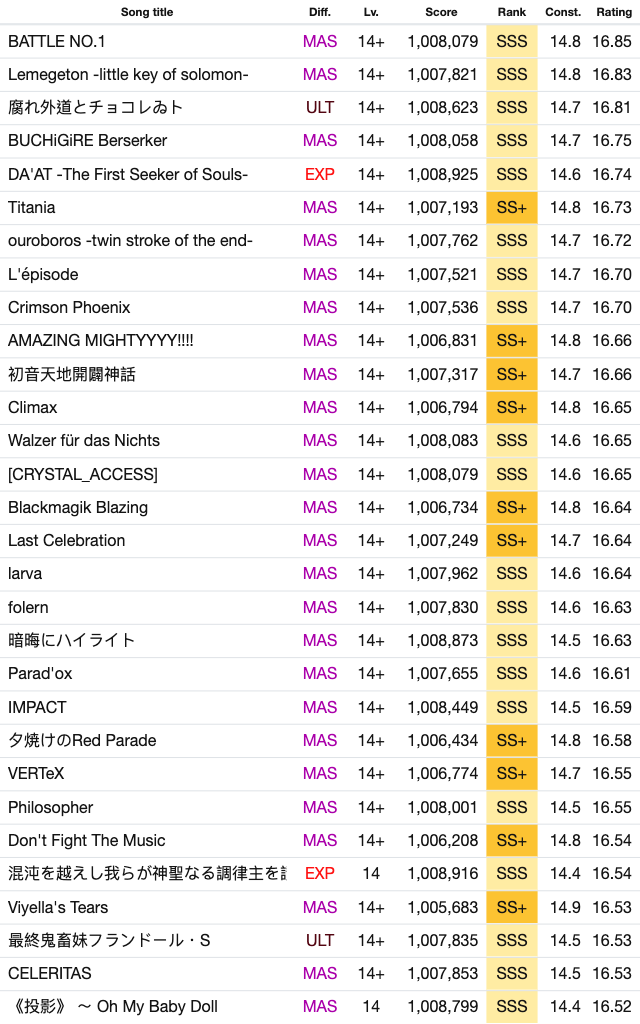Click the Const. column header

563,12
